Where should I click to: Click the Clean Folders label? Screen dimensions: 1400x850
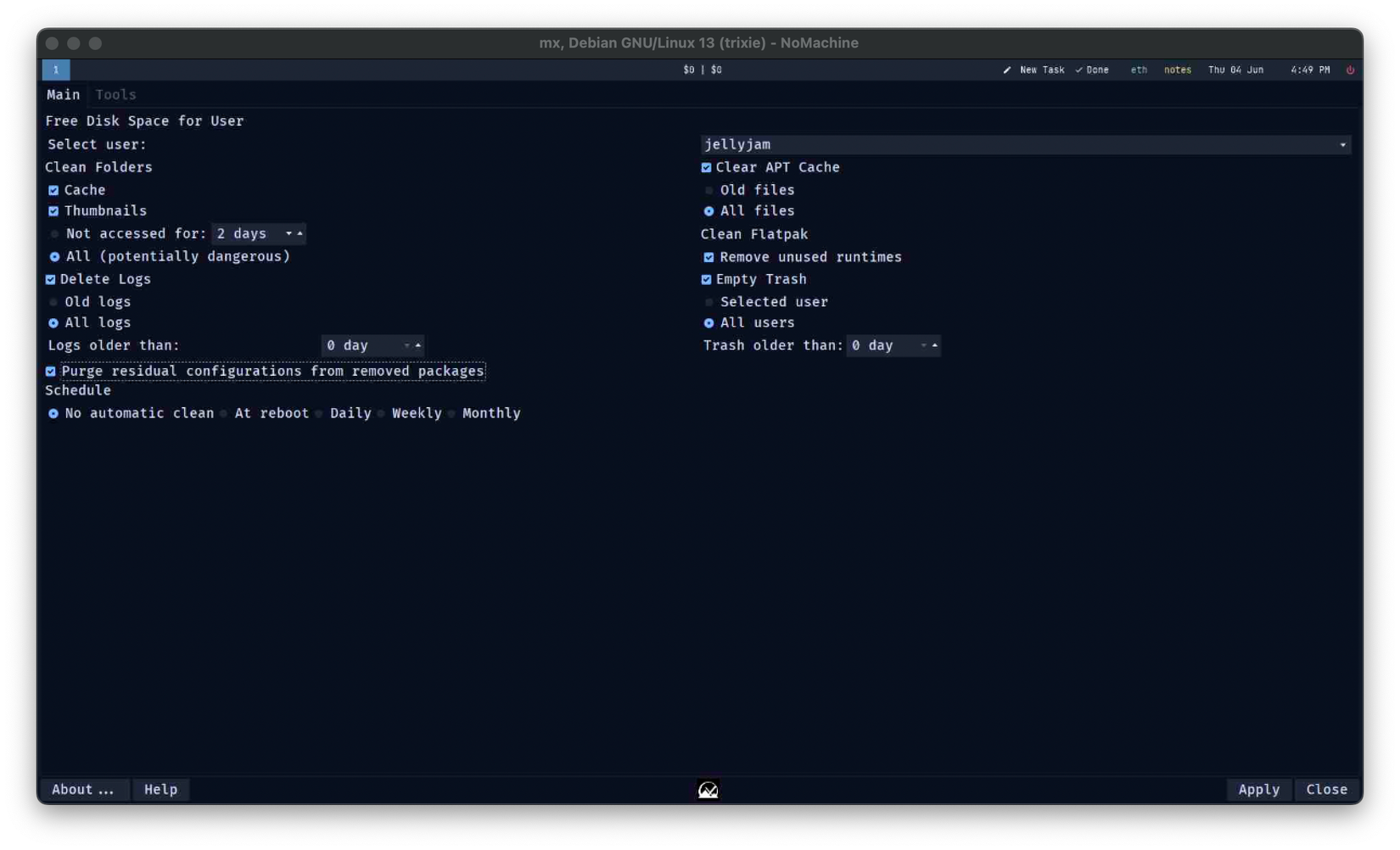pos(98,167)
